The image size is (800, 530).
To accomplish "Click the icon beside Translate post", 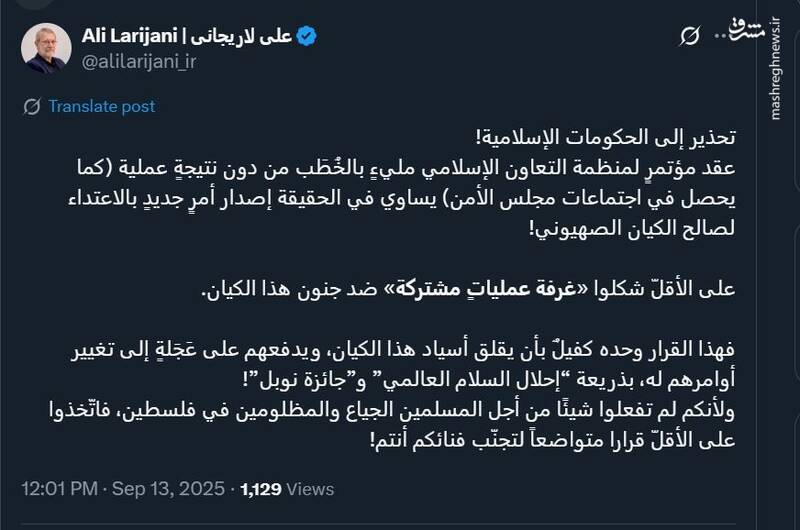I will coord(32,106).
